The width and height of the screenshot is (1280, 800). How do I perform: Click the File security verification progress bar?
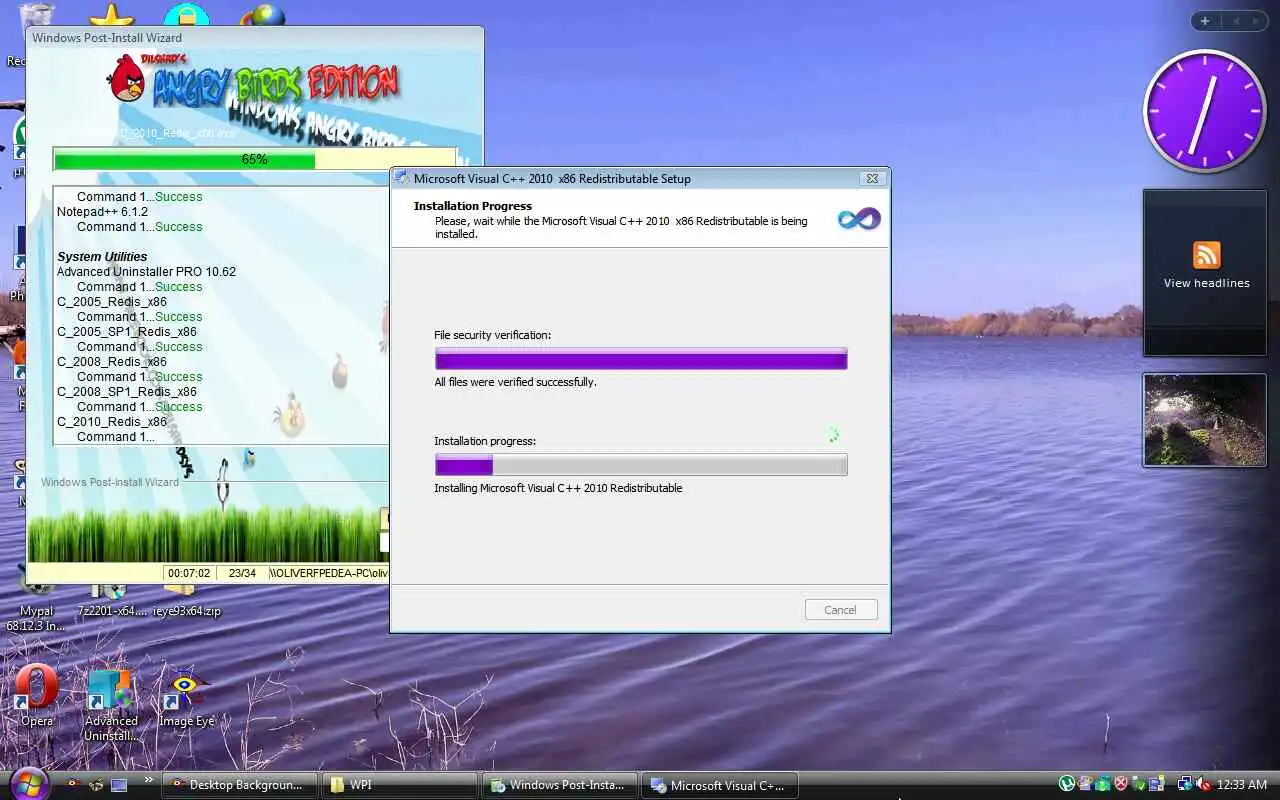(x=641, y=359)
